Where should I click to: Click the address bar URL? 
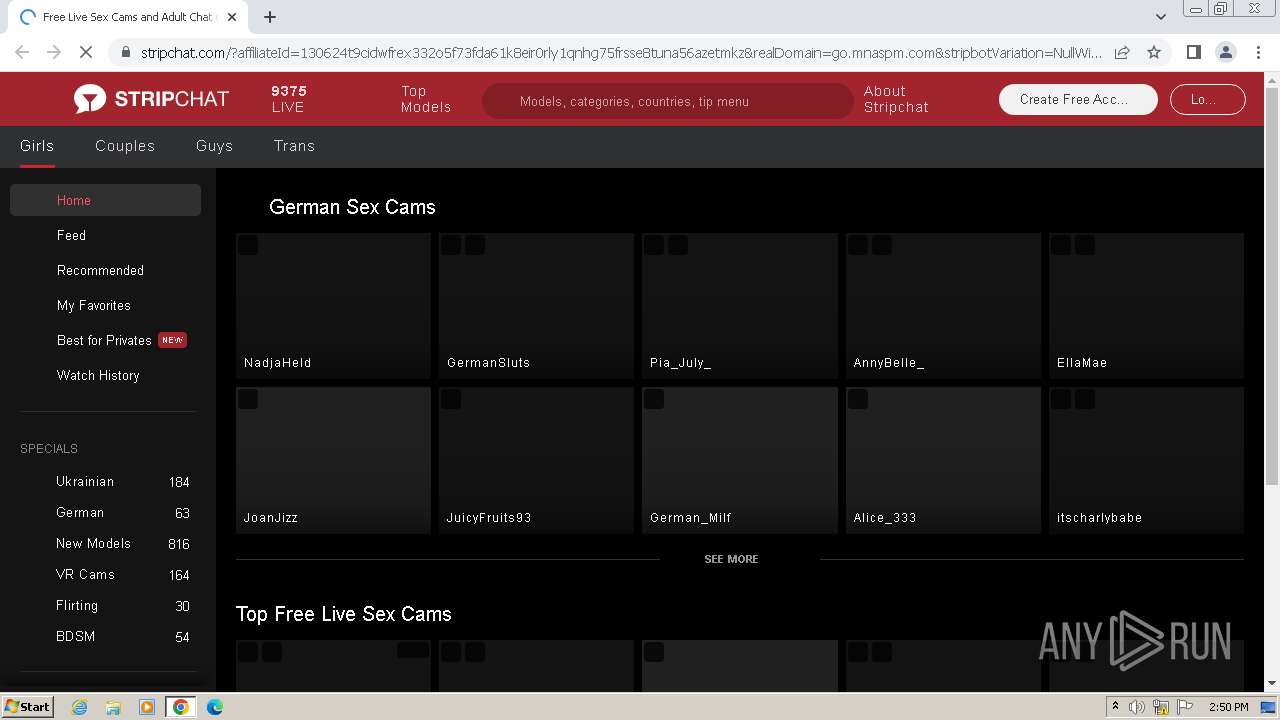pyautogui.click(x=620, y=52)
